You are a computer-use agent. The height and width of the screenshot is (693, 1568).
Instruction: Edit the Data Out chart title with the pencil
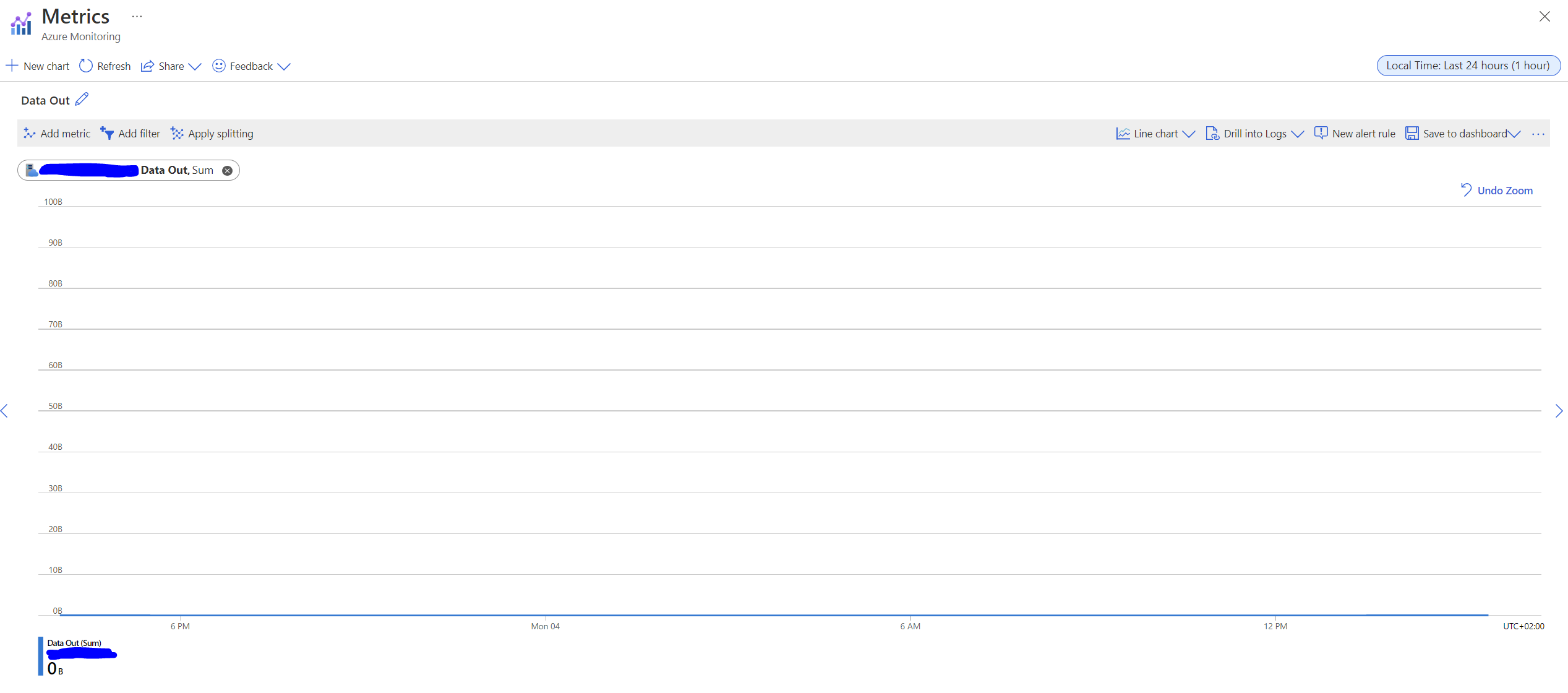point(82,99)
